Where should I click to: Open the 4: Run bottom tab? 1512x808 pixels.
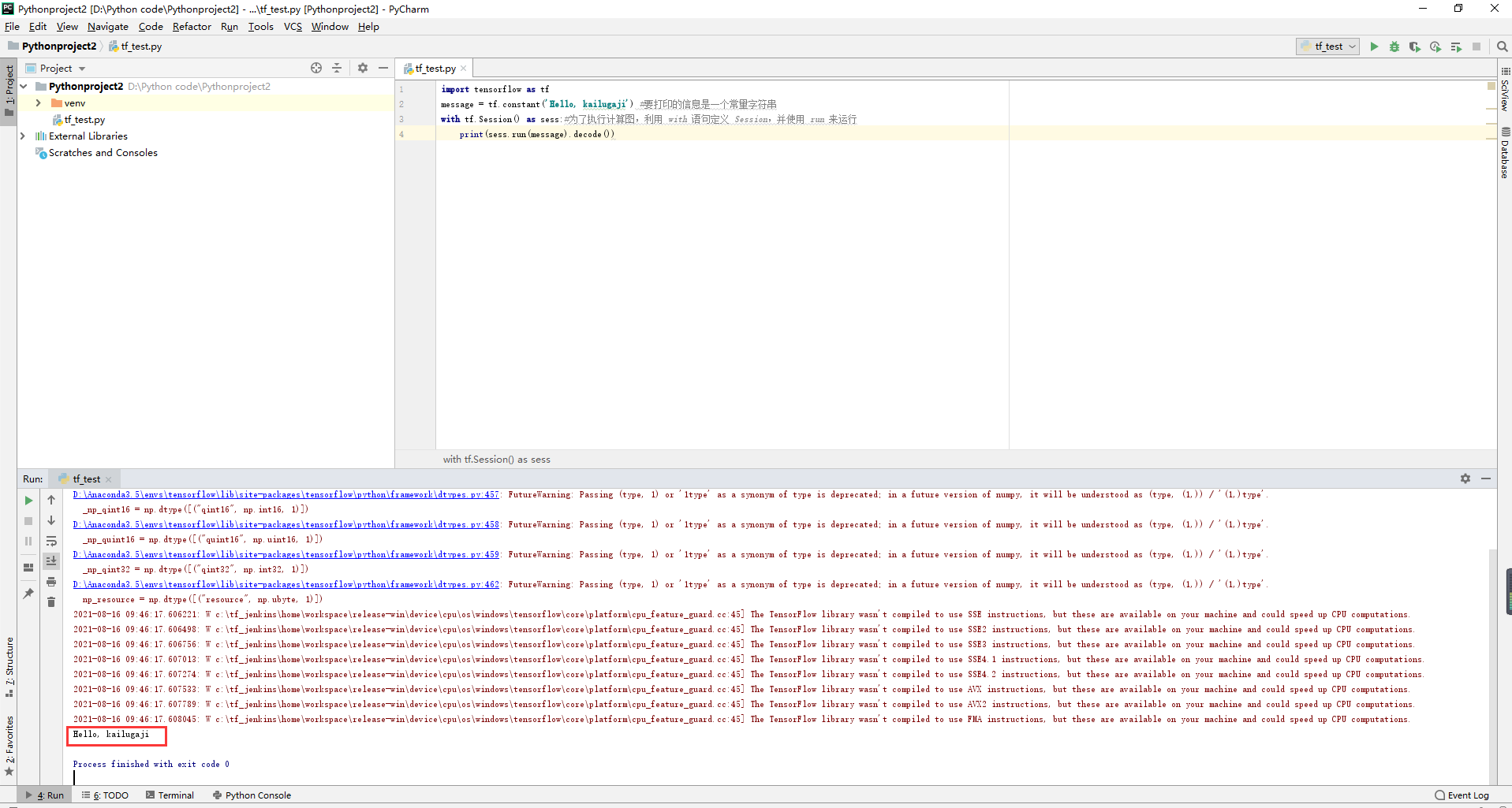(45, 795)
